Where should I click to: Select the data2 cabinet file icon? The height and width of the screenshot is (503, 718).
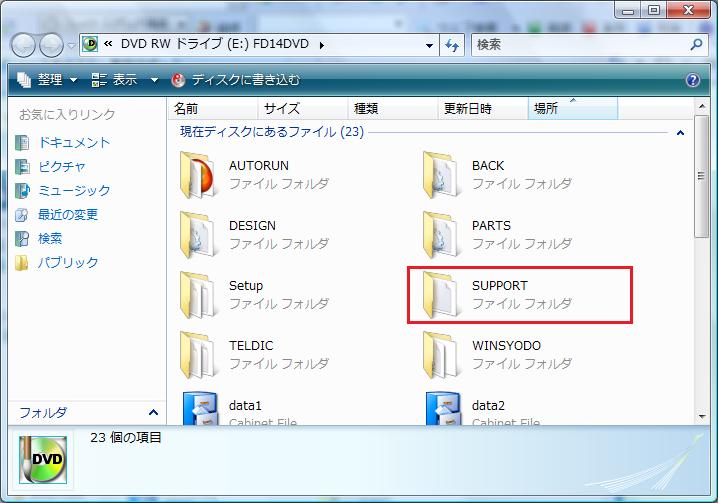coord(443,409)
